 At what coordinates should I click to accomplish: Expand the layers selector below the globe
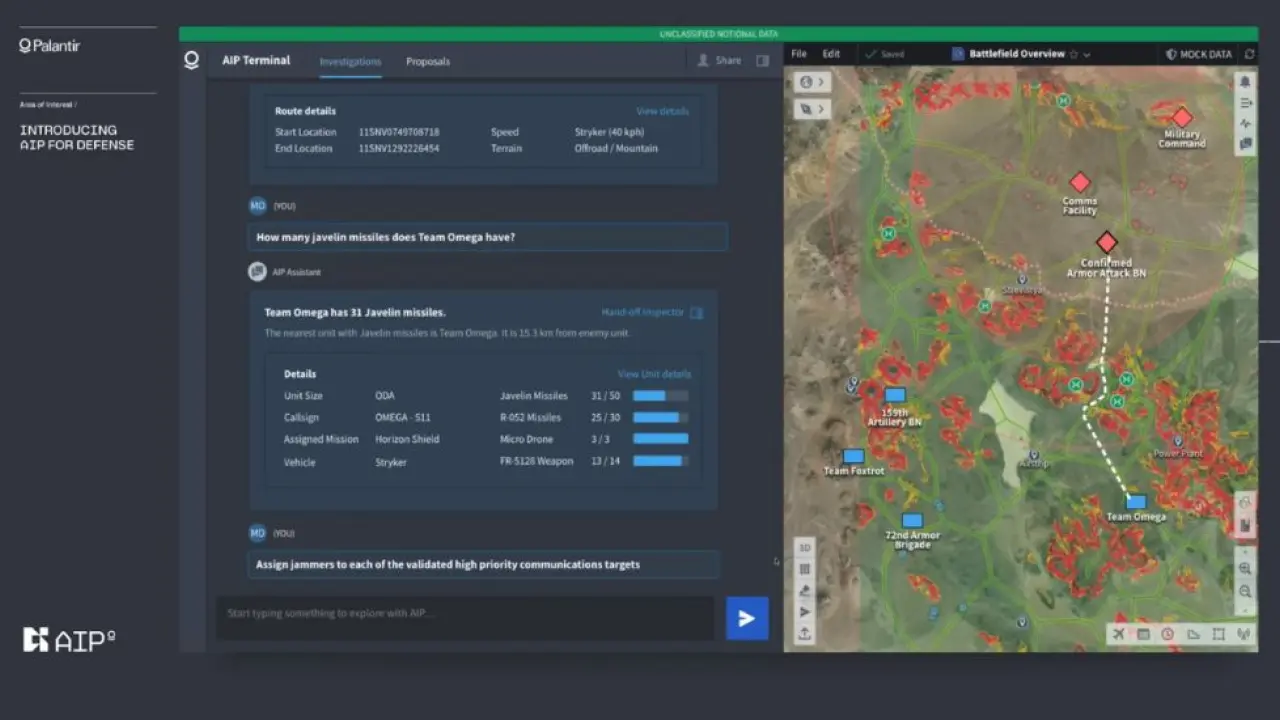coord(812,108)
